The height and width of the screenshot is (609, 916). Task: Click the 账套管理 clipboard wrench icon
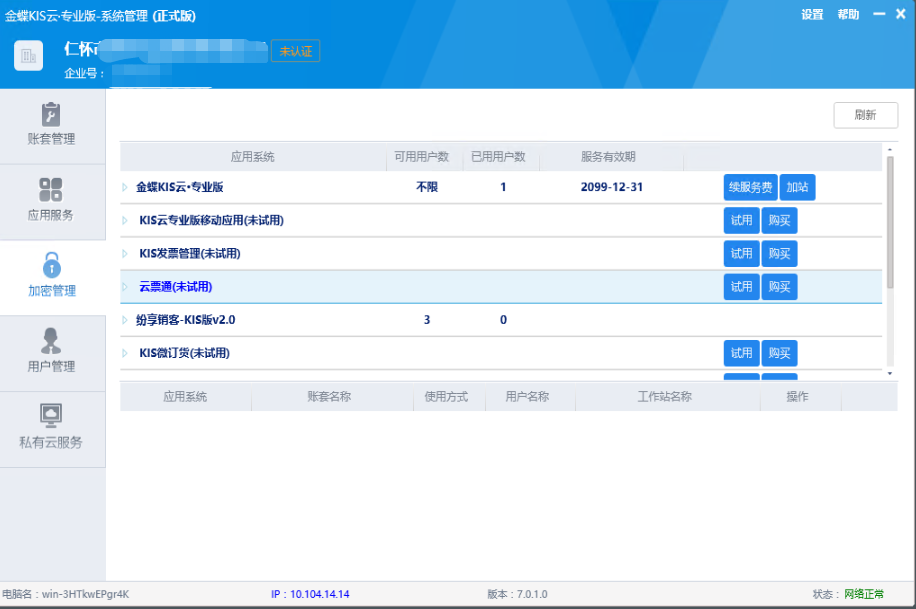point(51,113)
